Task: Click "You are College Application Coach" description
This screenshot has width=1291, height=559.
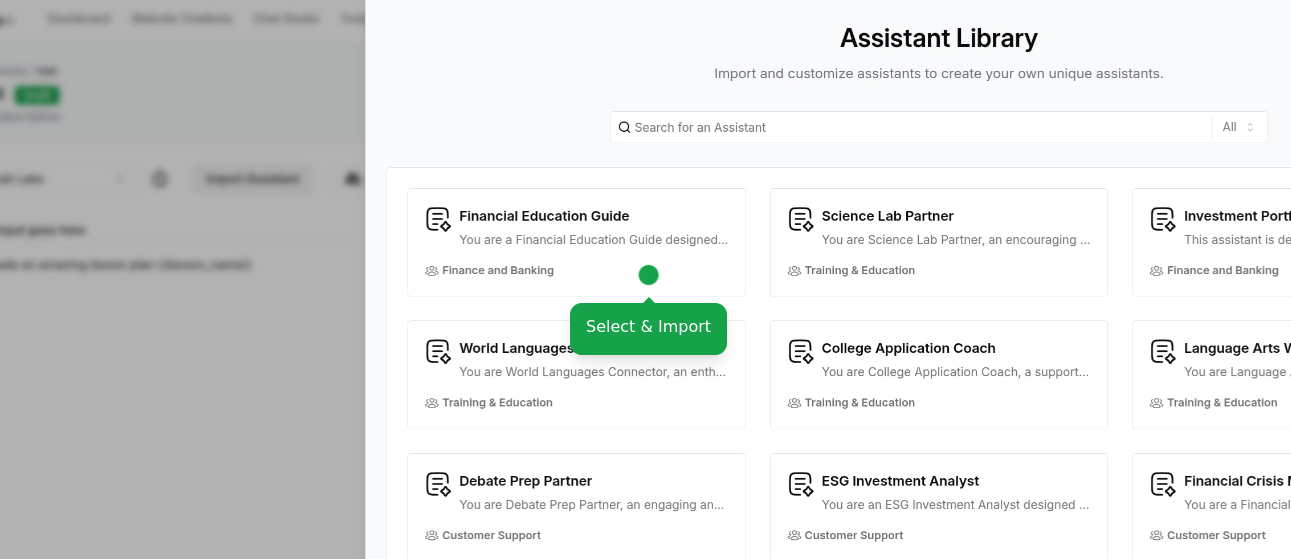Action: 956,372
